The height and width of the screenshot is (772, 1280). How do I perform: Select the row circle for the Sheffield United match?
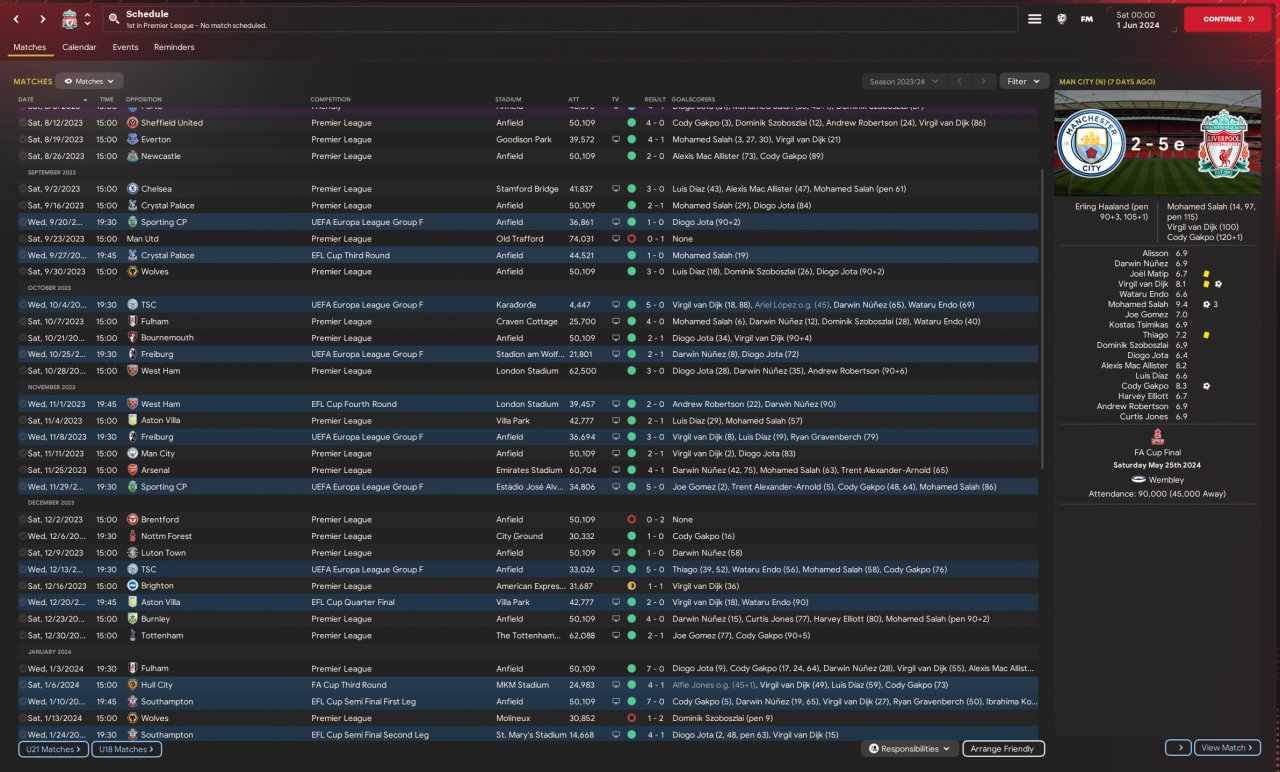click(22, 123)
